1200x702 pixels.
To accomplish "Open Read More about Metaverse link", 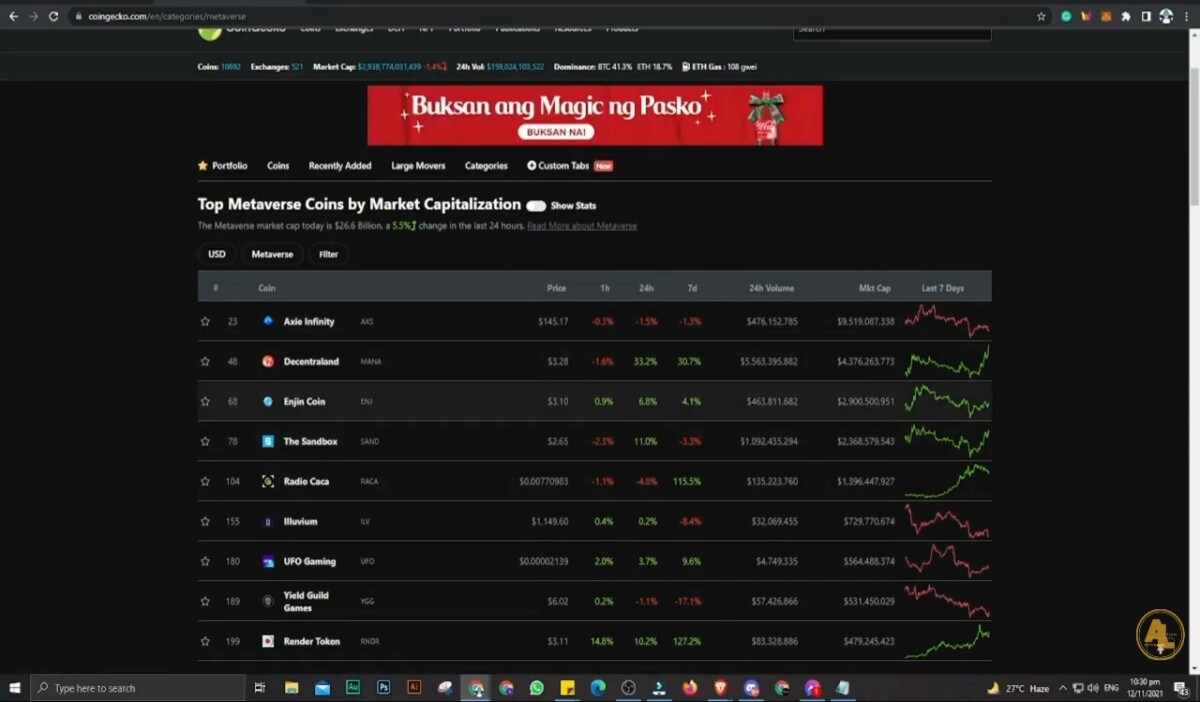I will click(582, 226).
